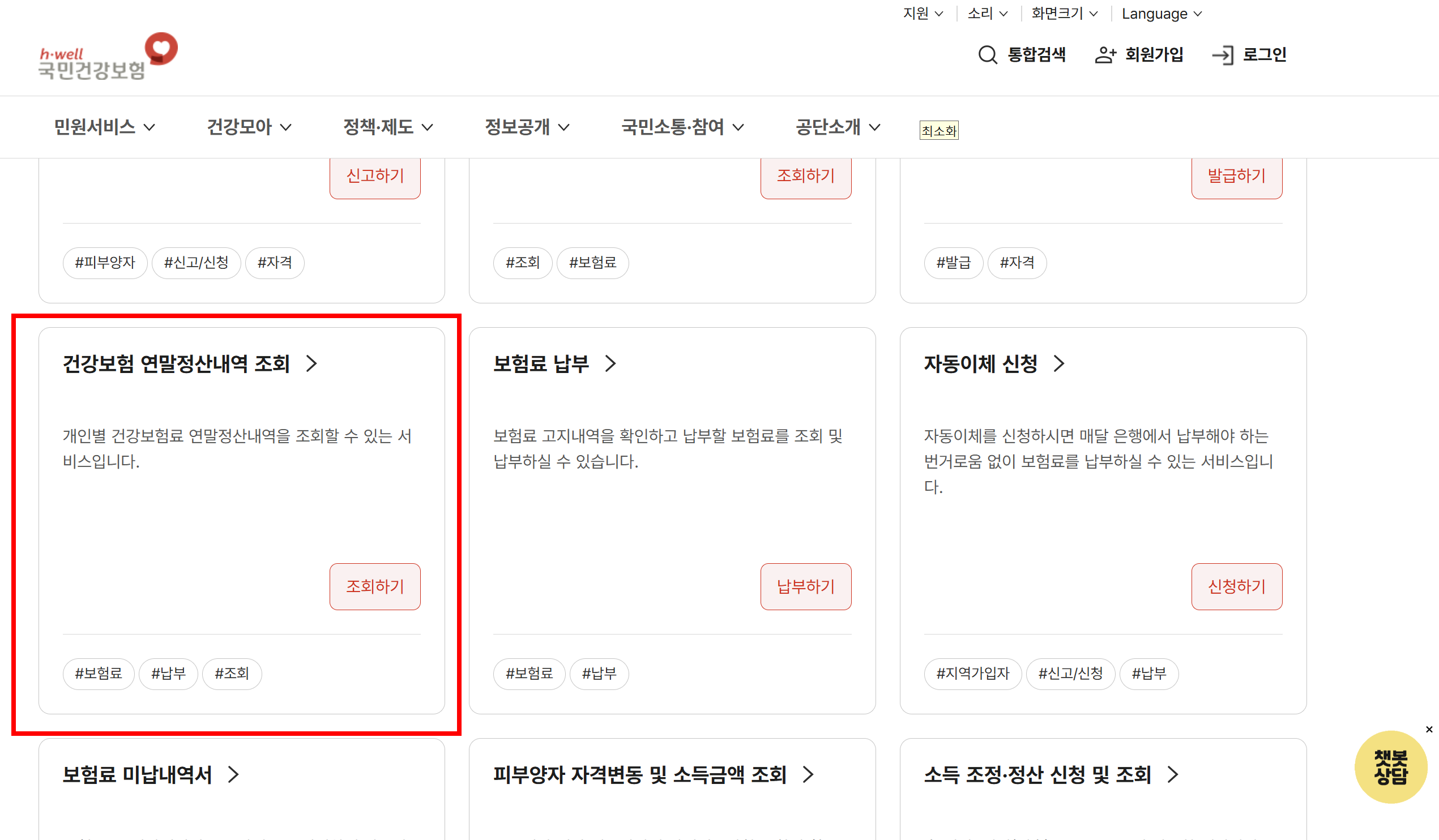Select the #지역가입자 hashtag chip

972,674
